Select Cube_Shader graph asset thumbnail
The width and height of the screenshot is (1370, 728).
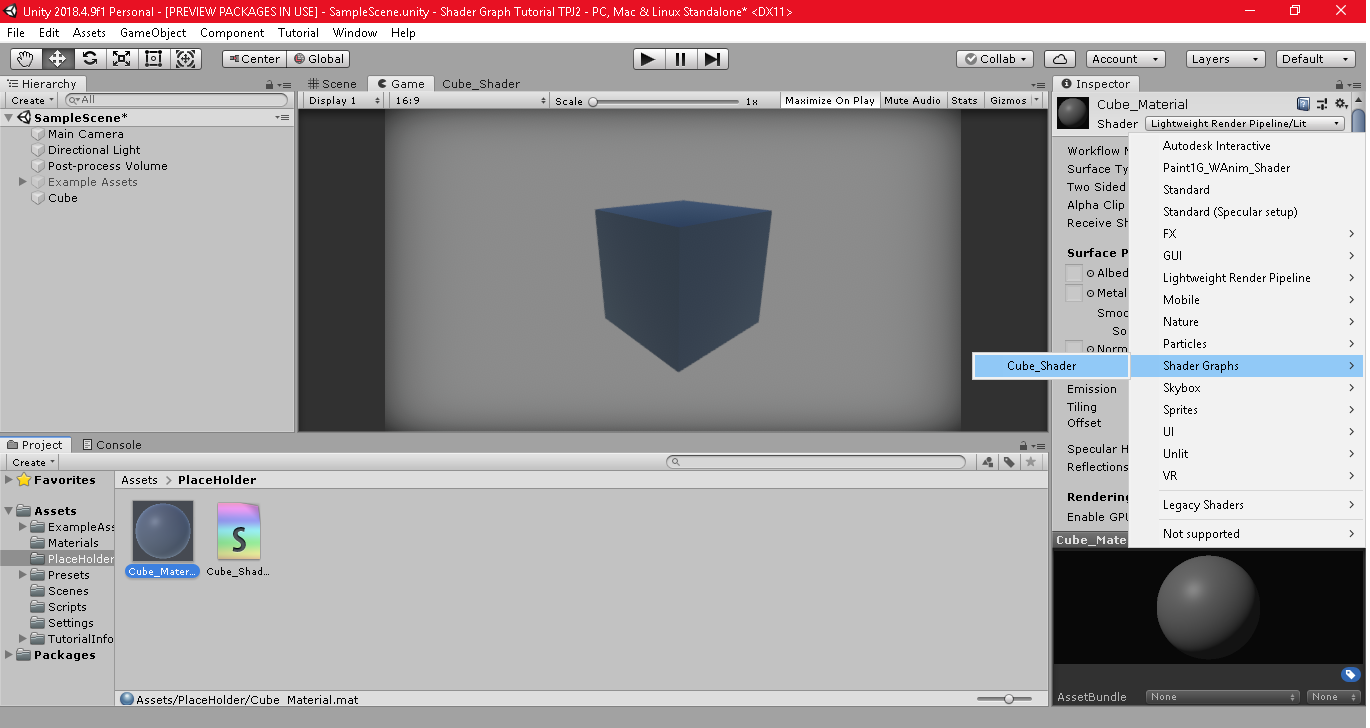[x=238, y=532]
